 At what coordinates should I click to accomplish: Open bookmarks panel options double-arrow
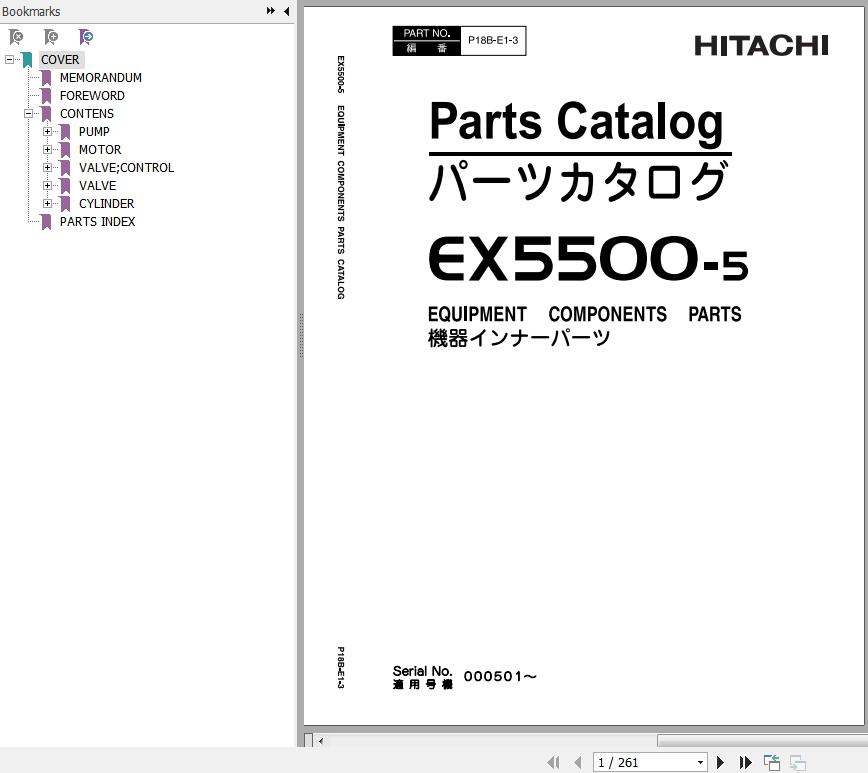(x=270, y=11)
